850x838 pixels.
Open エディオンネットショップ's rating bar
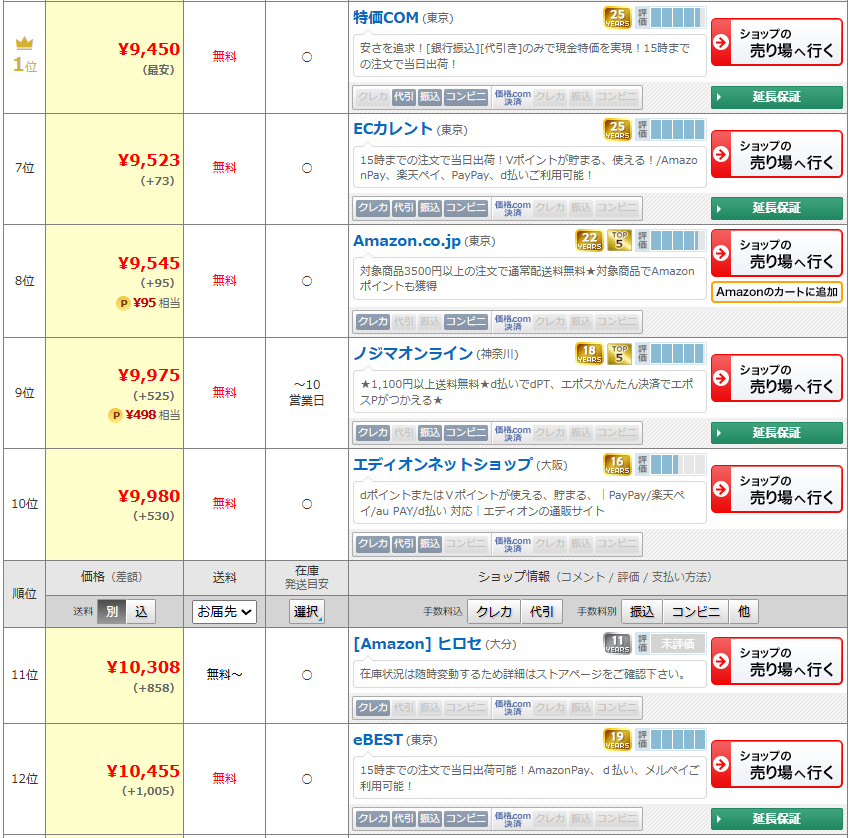click(671, 465)
